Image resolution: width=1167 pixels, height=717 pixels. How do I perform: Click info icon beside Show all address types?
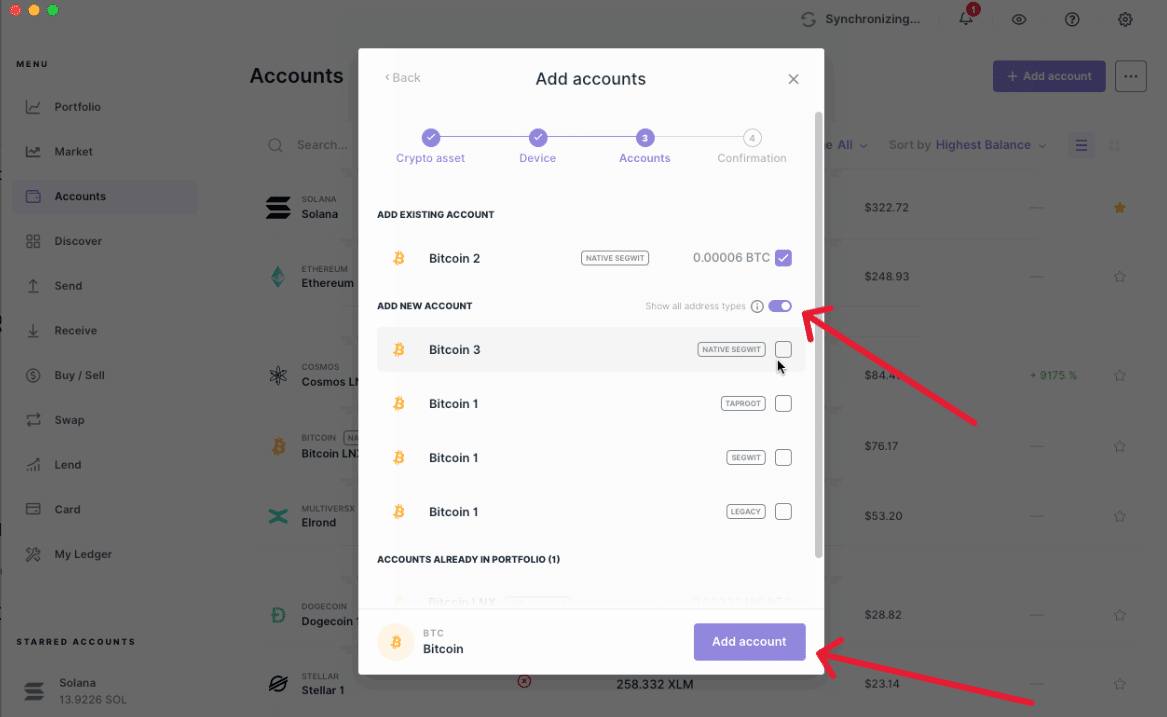[757, 306]
